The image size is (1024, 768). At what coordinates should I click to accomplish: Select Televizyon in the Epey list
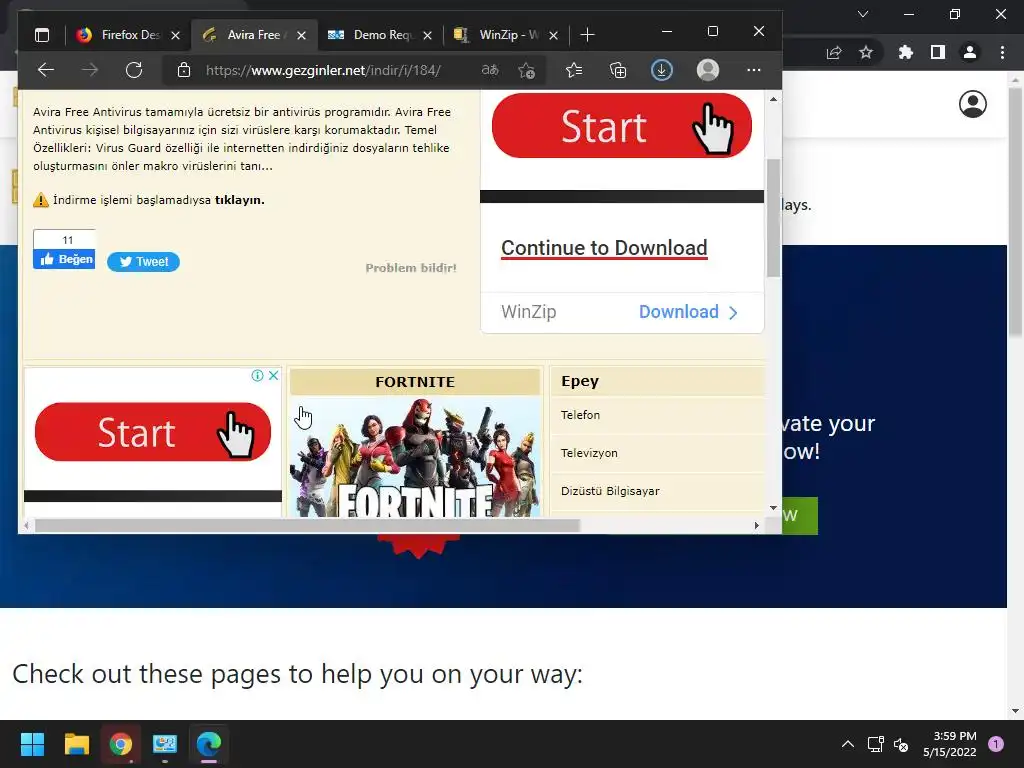coord(589,453)
